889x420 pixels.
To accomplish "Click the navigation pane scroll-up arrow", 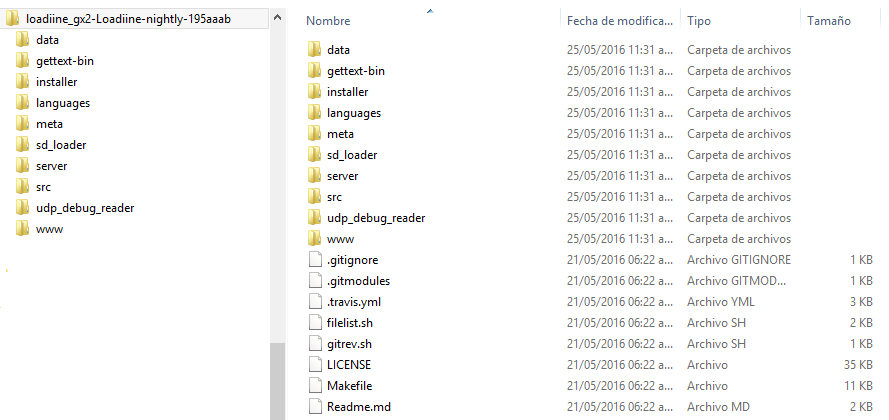I will (277, 17).
